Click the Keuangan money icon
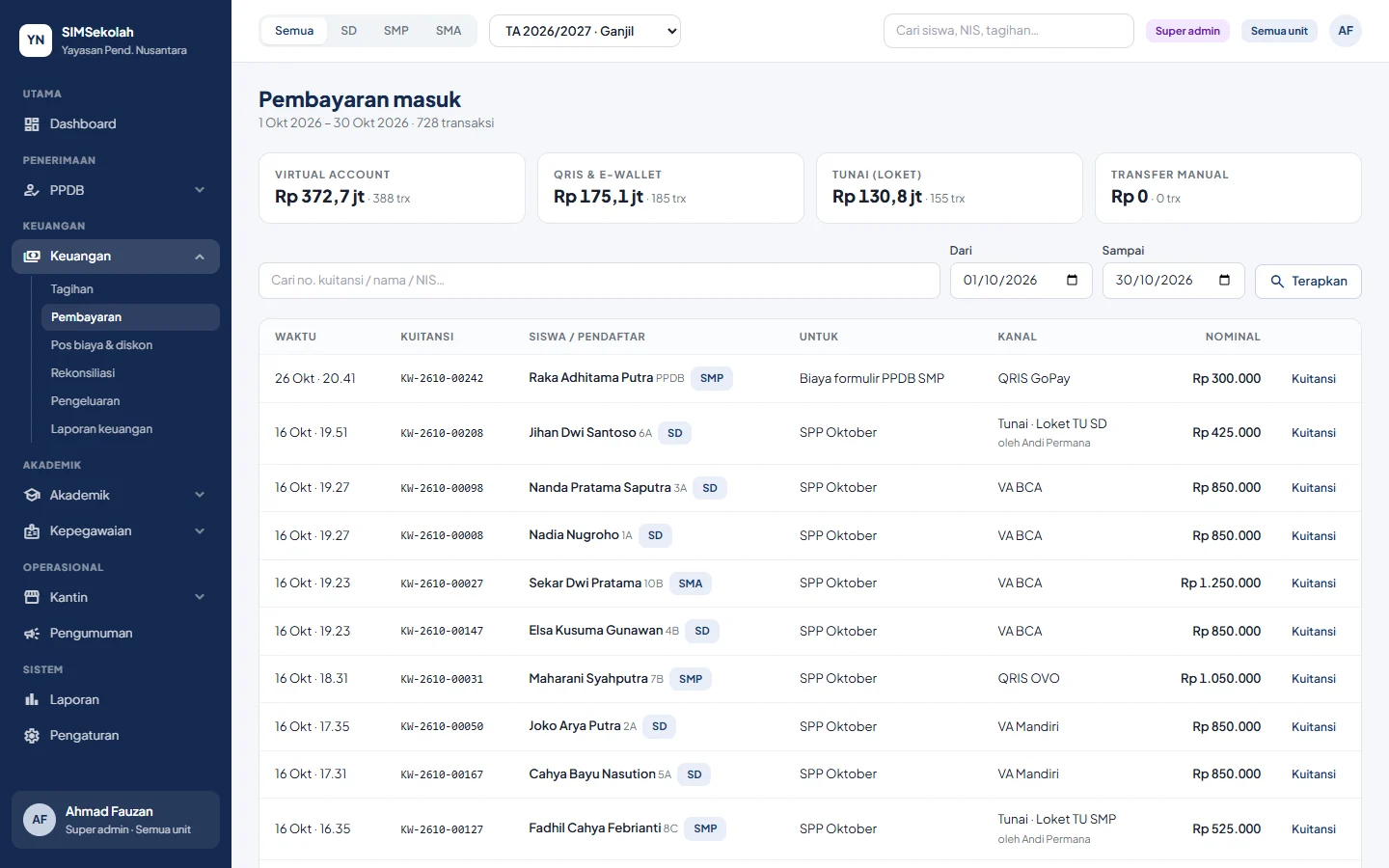The image size is (1389, 868). (32, 257)
